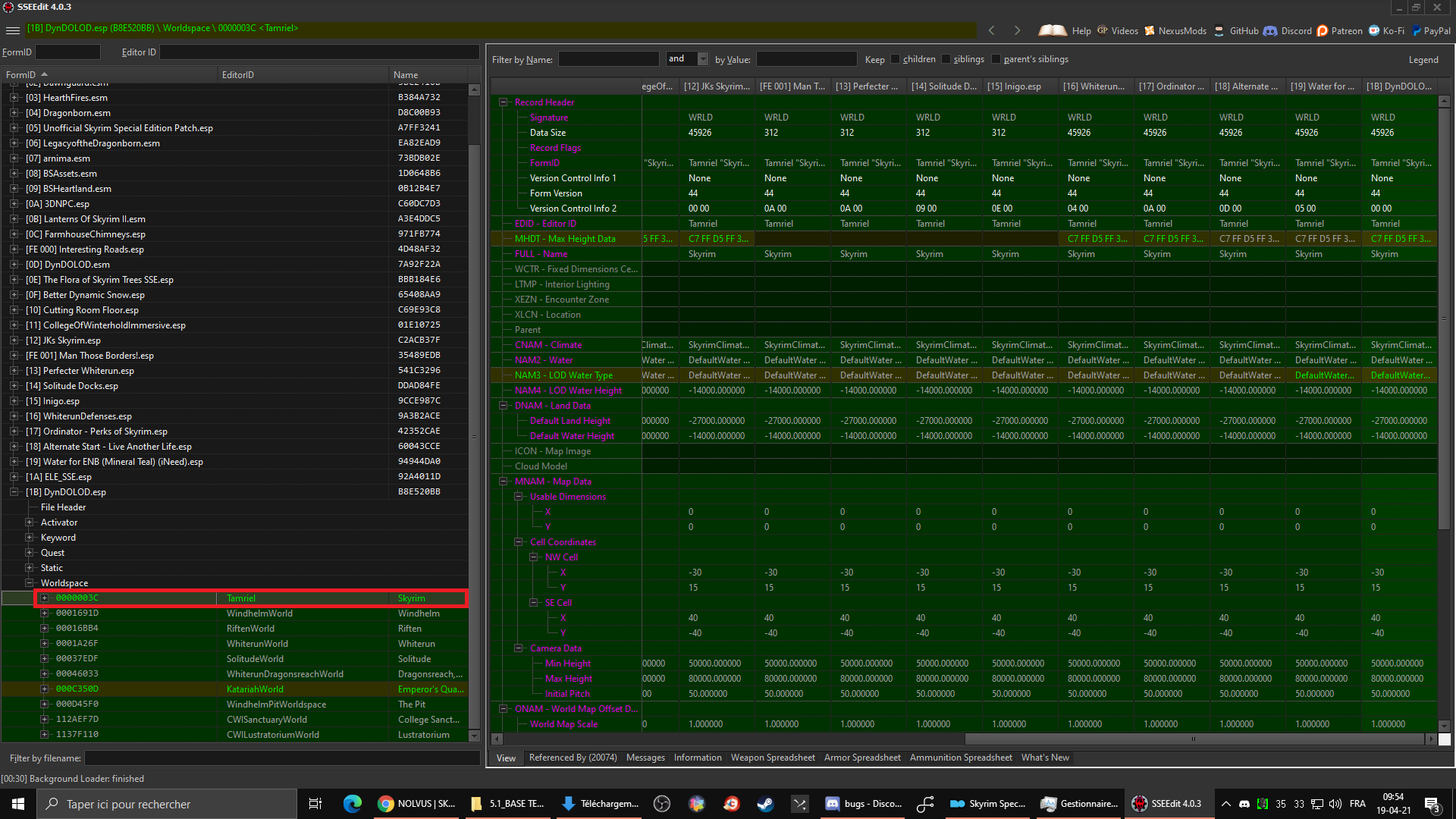
Task: Click the Legend button
Action: pos(1423,60)
